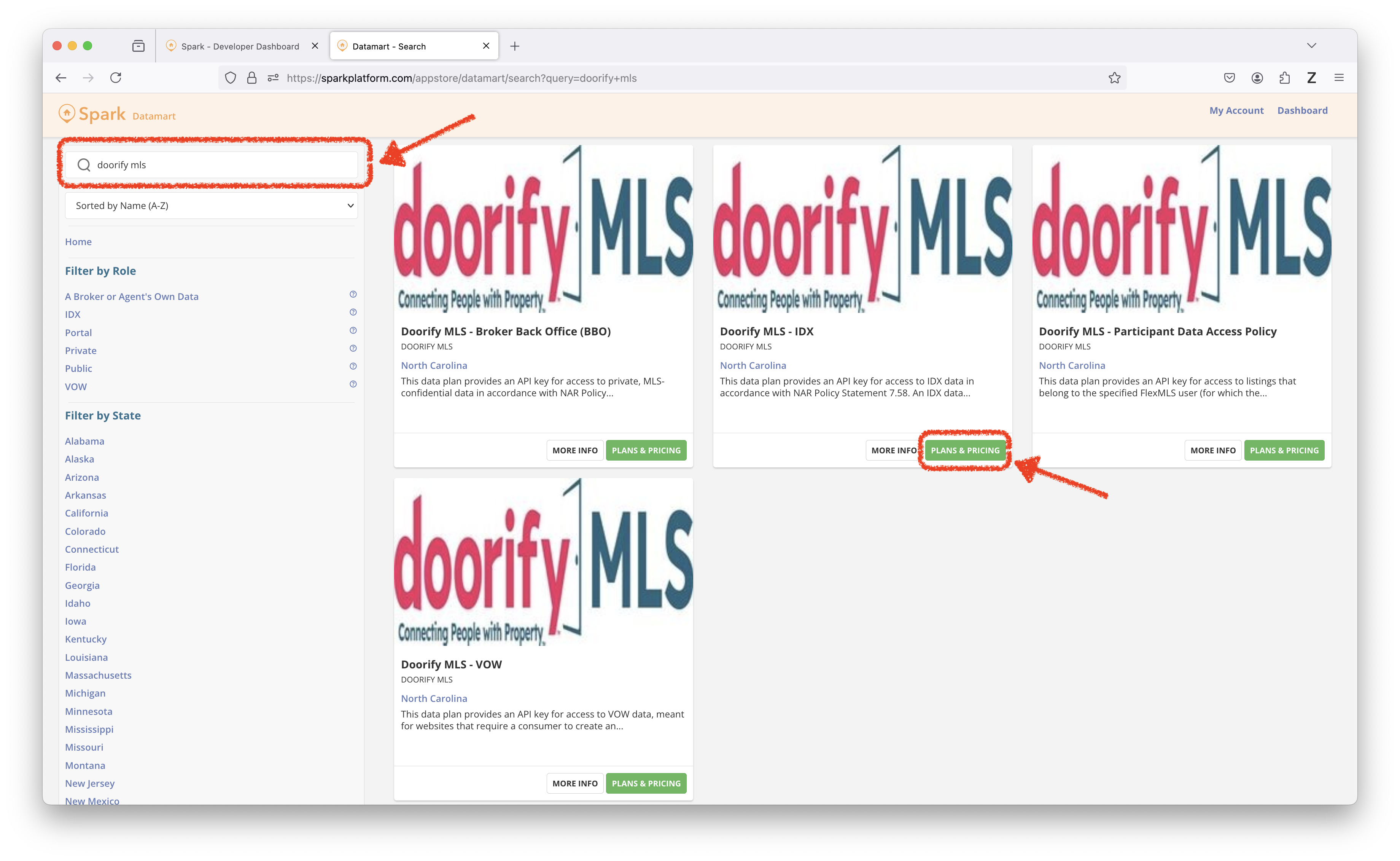Click MORE INFO on Doorify MLS - VOW card
This screenshot has width=1400, height=861.
[x=575, y=784]
